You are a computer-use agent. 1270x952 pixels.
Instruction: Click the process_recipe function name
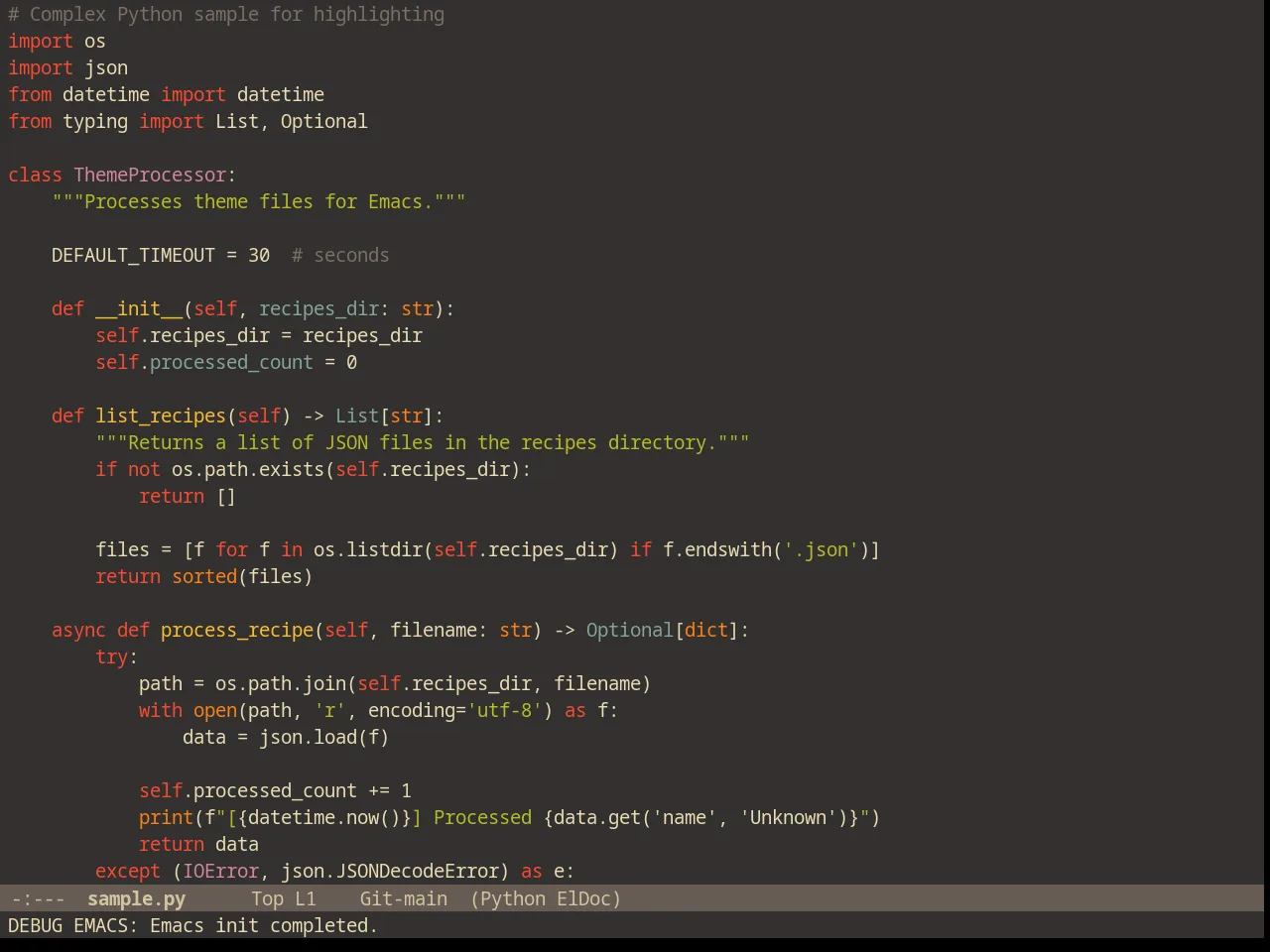tap(237, 630)
